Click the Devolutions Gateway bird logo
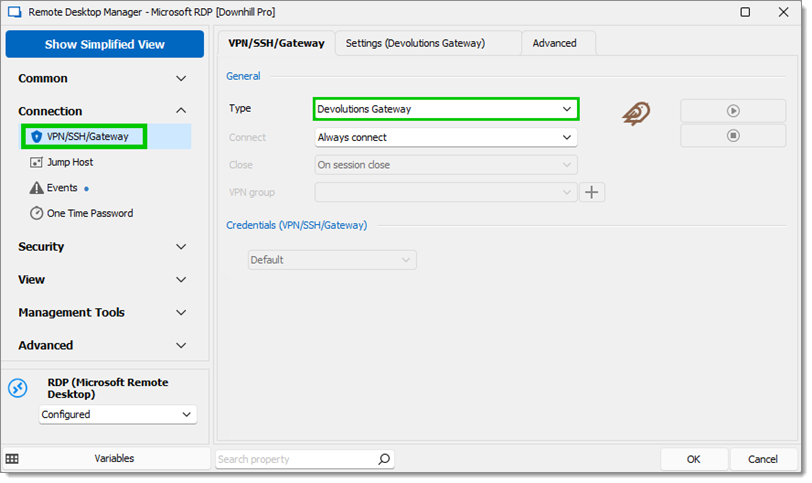The width and height of the screenshot is (812, 483). click(636, 113)
